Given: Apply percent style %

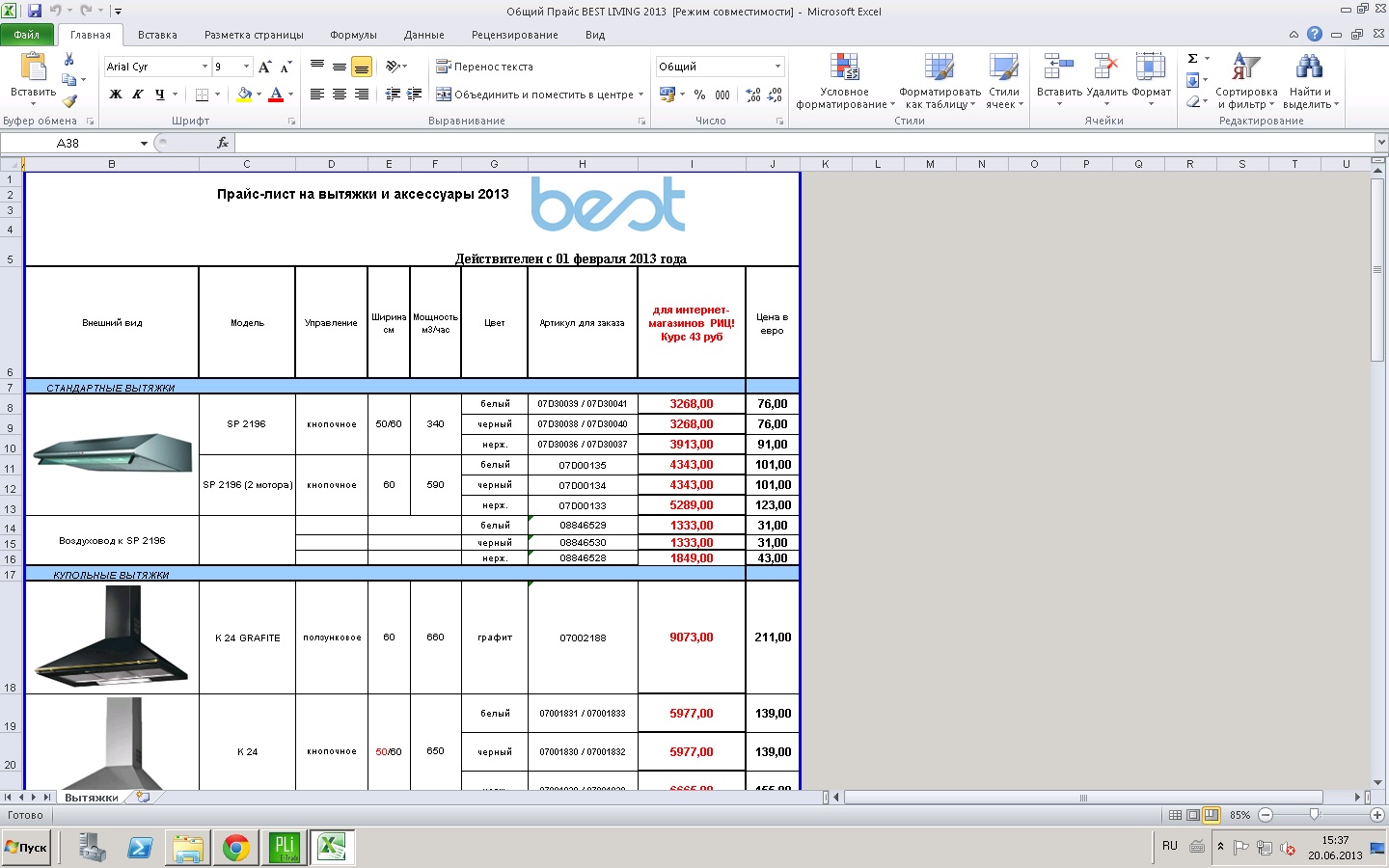Looking at the screenshot, I should 699,95.
